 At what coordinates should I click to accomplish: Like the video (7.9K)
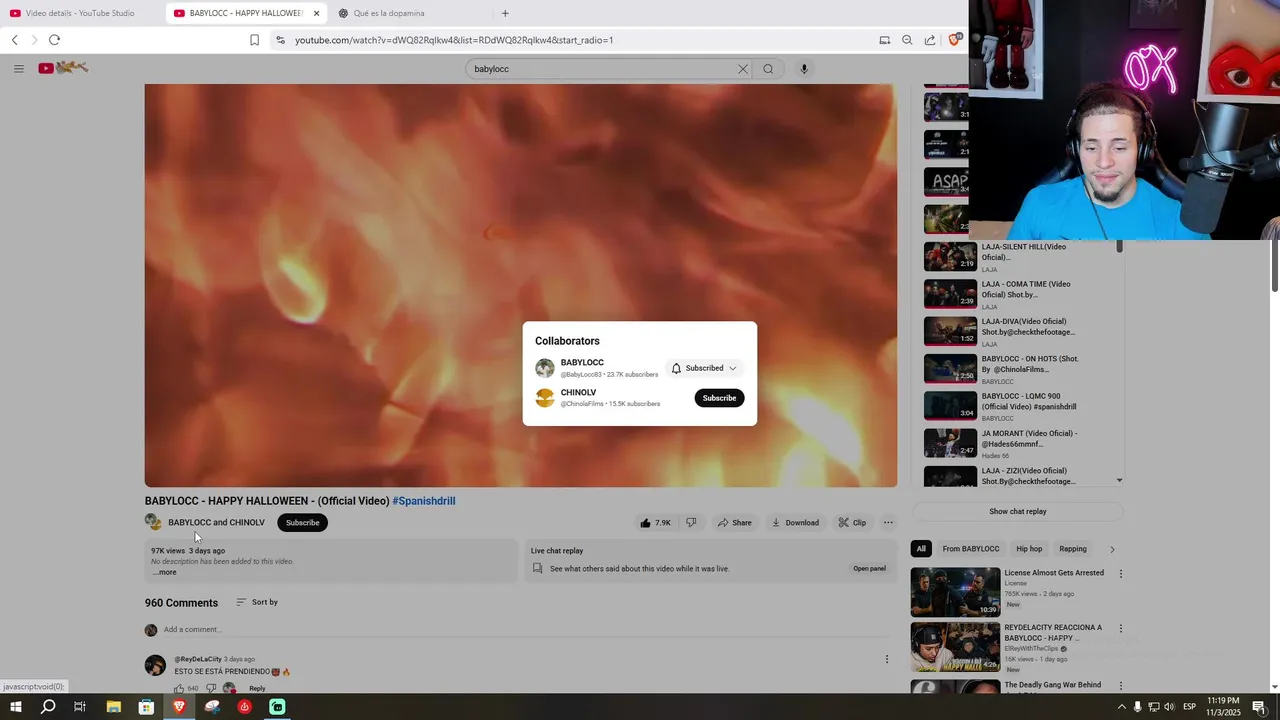656,522
